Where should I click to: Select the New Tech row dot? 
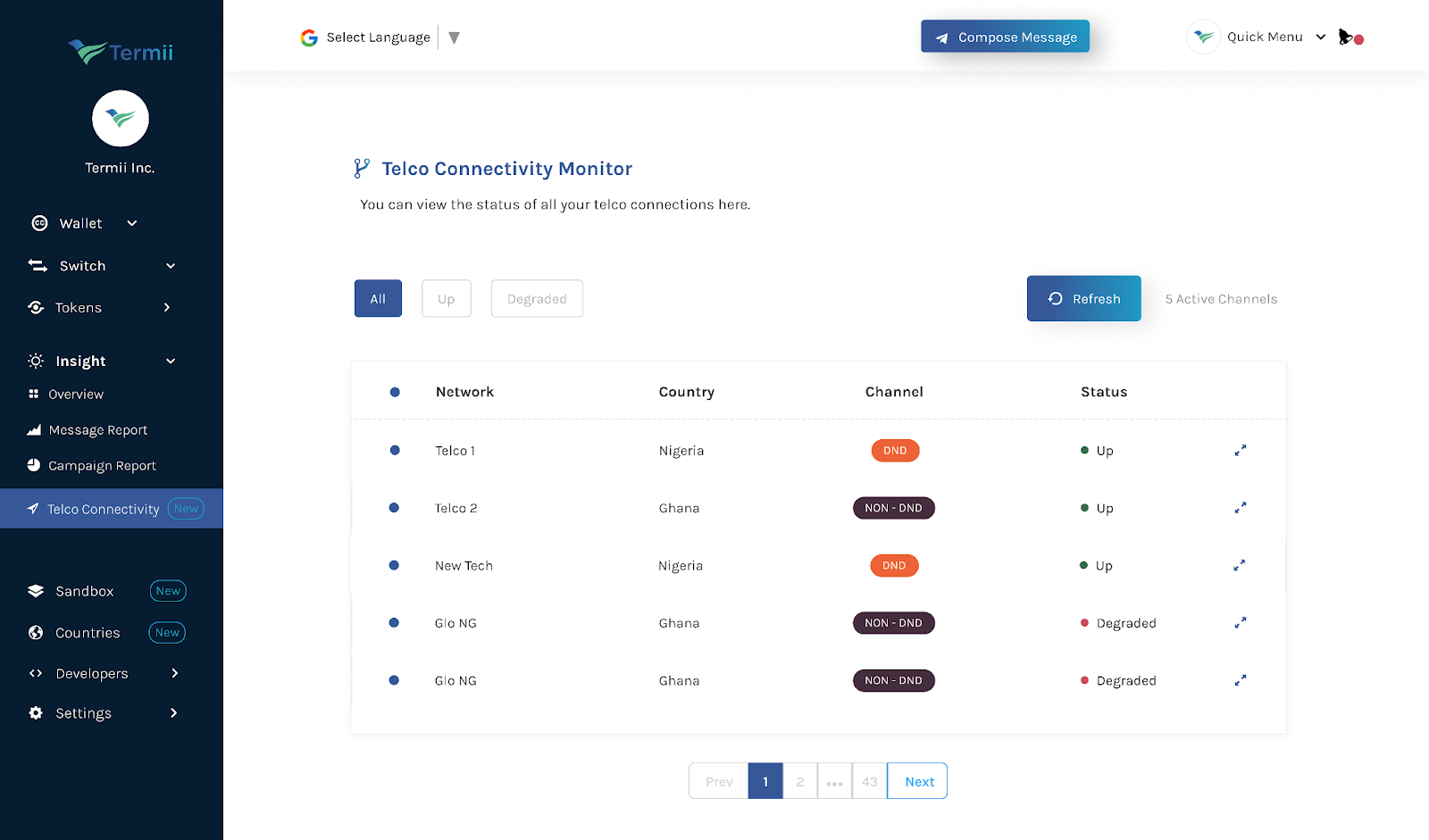(x=394, y=565)
